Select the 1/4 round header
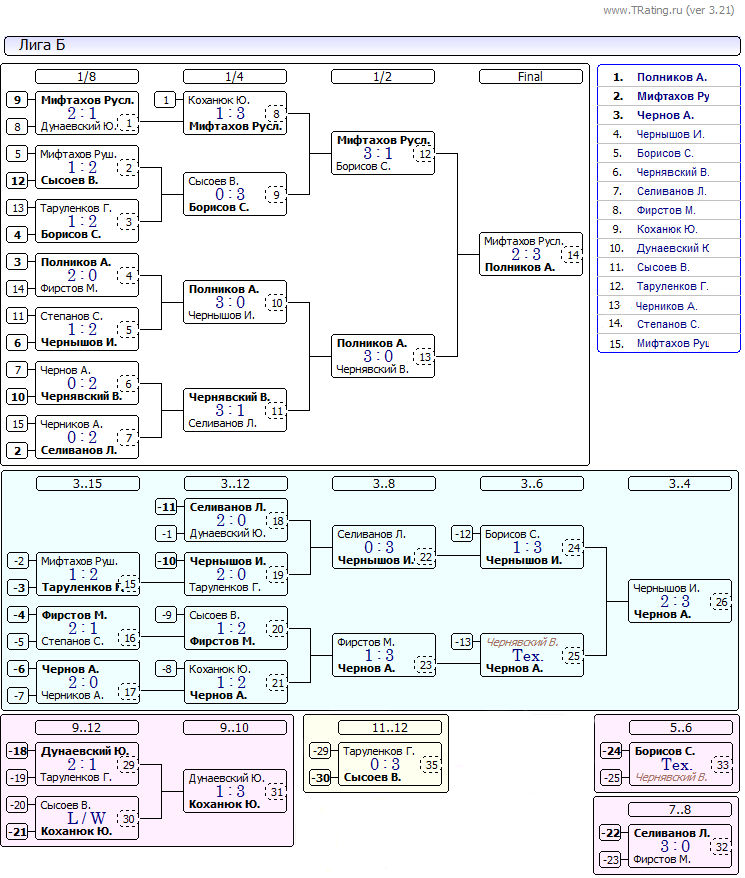The width and height of the screenshot is (745, 878). [x=235, y=77]
